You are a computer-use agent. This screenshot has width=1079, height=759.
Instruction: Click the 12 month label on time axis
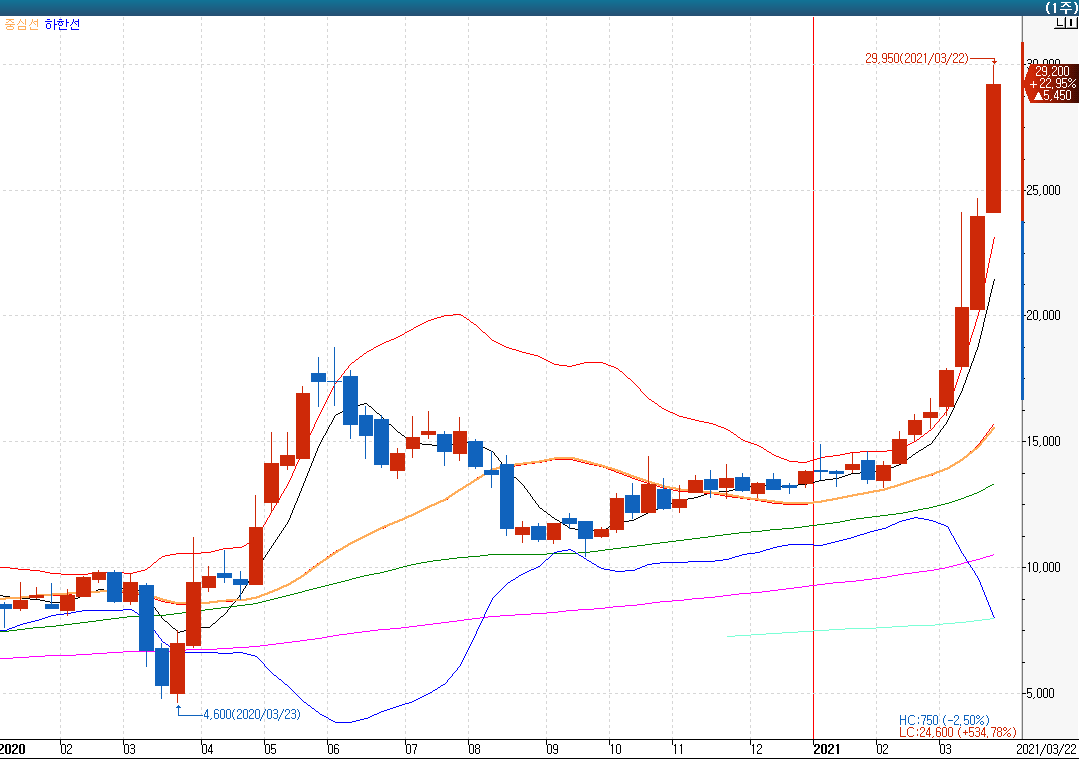point(755,748)
